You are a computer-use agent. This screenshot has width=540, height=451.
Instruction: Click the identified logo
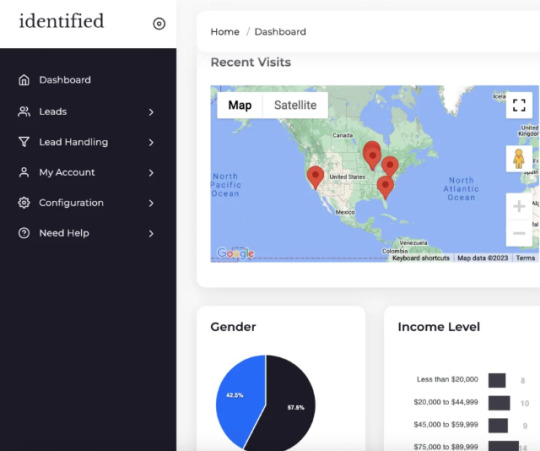(x=61, y=21)
